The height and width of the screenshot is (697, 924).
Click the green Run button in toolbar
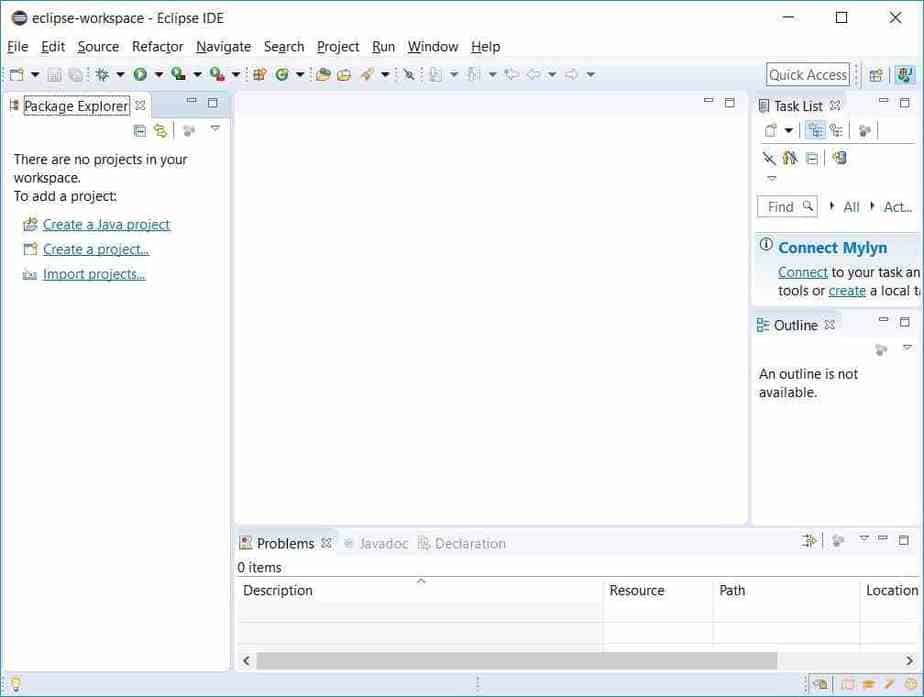point(140,74)
